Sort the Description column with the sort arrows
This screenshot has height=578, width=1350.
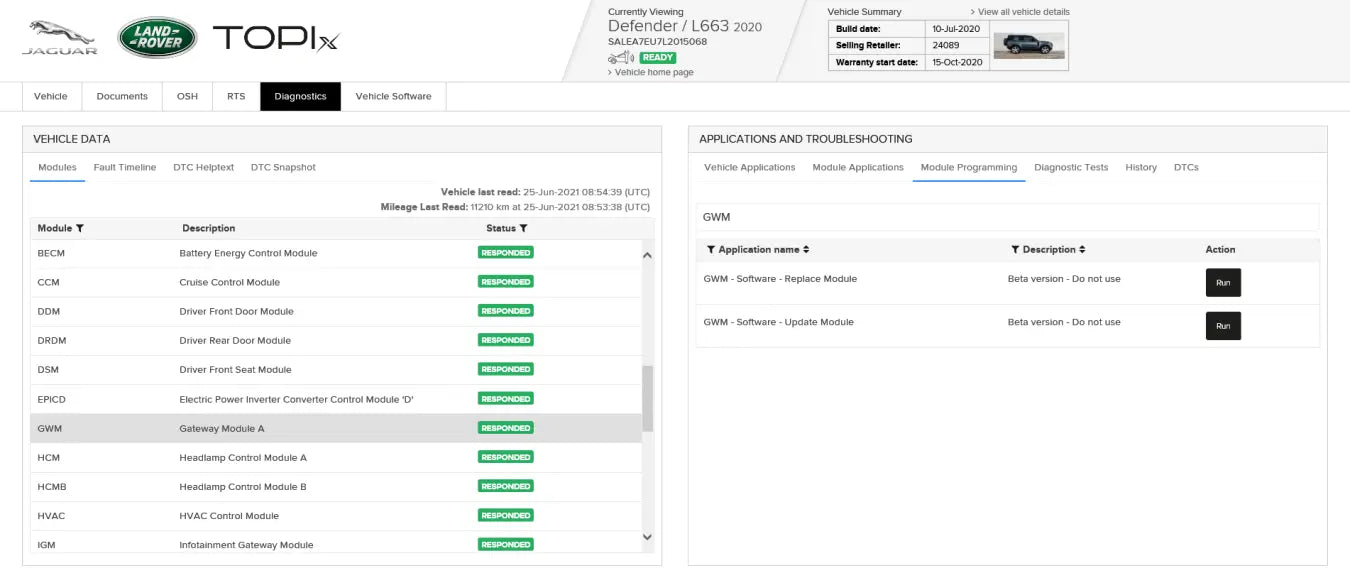1082,250
